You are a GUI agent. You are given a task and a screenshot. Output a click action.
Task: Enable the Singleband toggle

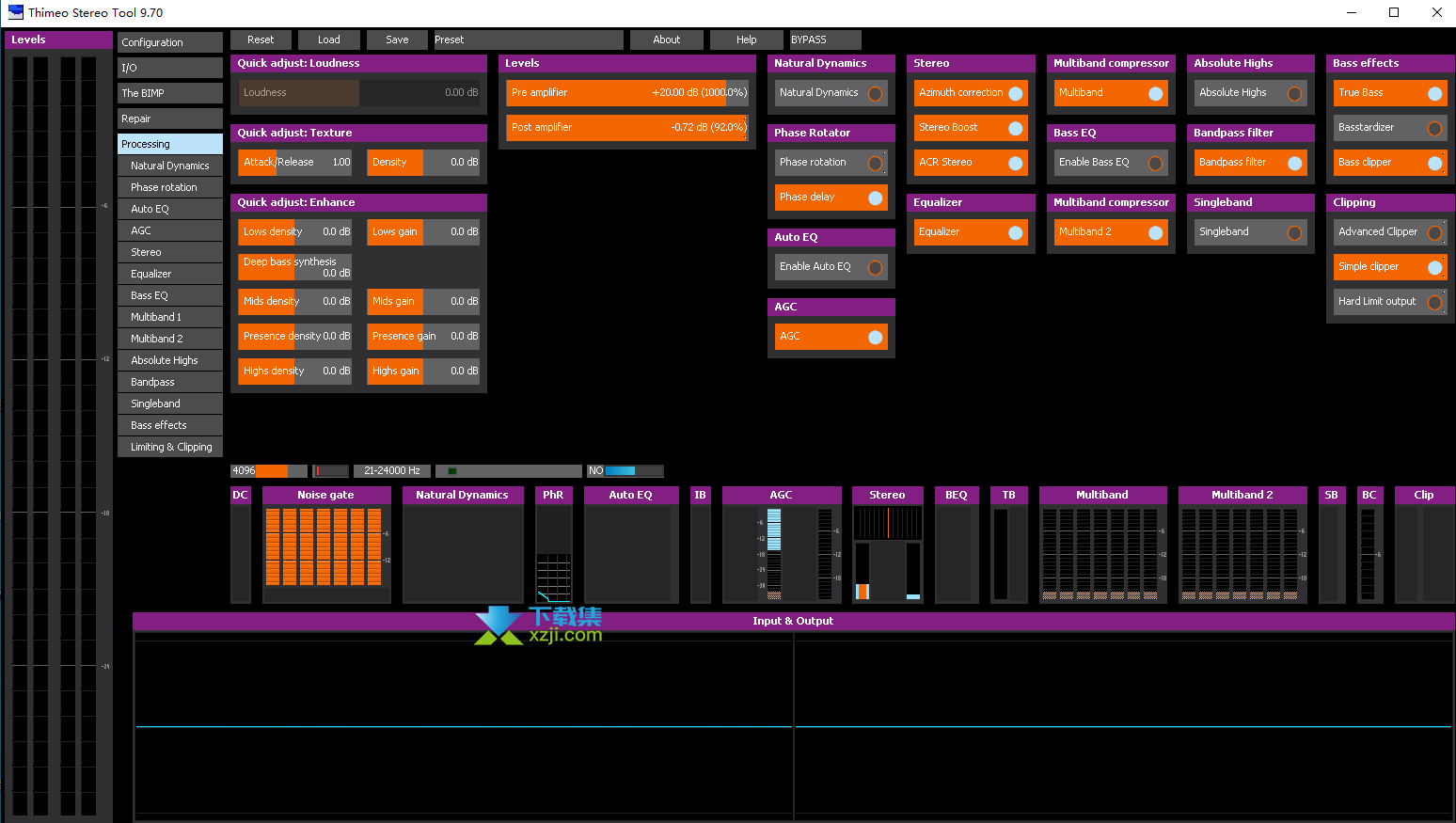pos(1251,232)
